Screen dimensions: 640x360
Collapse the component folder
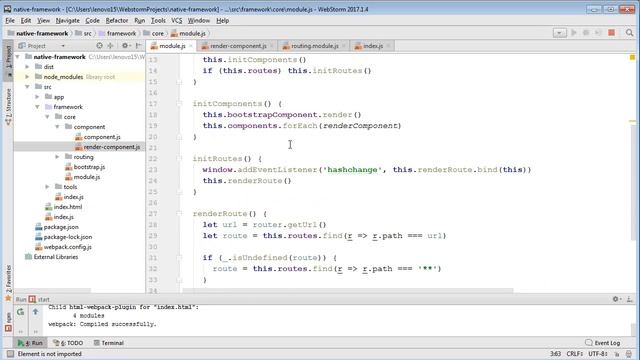pos(57,127)
